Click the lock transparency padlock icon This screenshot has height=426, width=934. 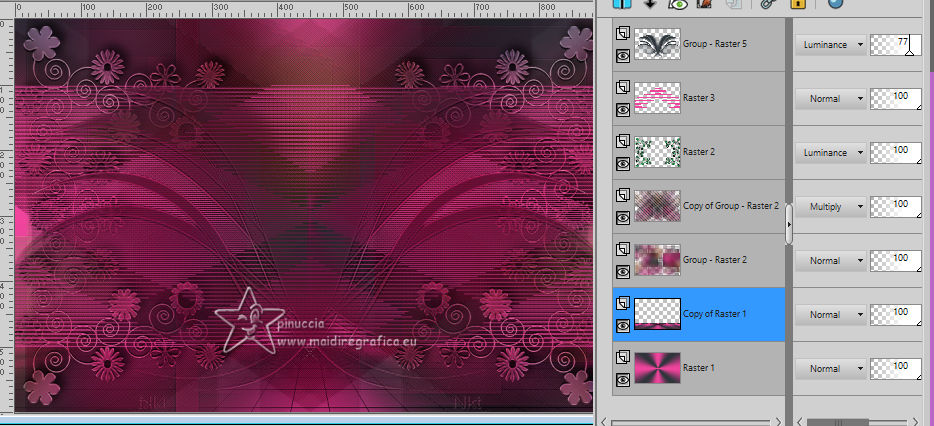(x=798, y=4)
